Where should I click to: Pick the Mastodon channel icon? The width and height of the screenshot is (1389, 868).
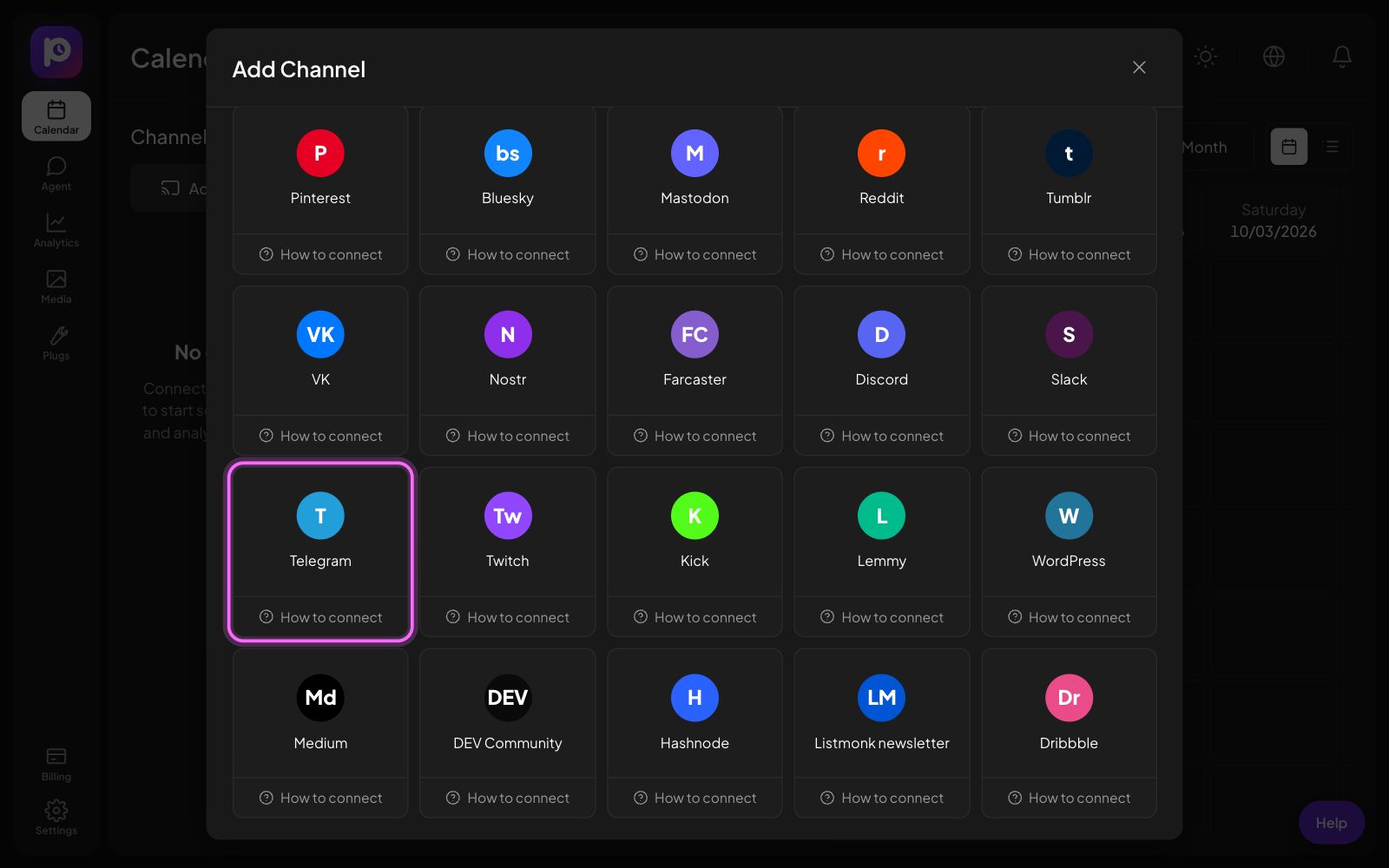tap(694, 154)
